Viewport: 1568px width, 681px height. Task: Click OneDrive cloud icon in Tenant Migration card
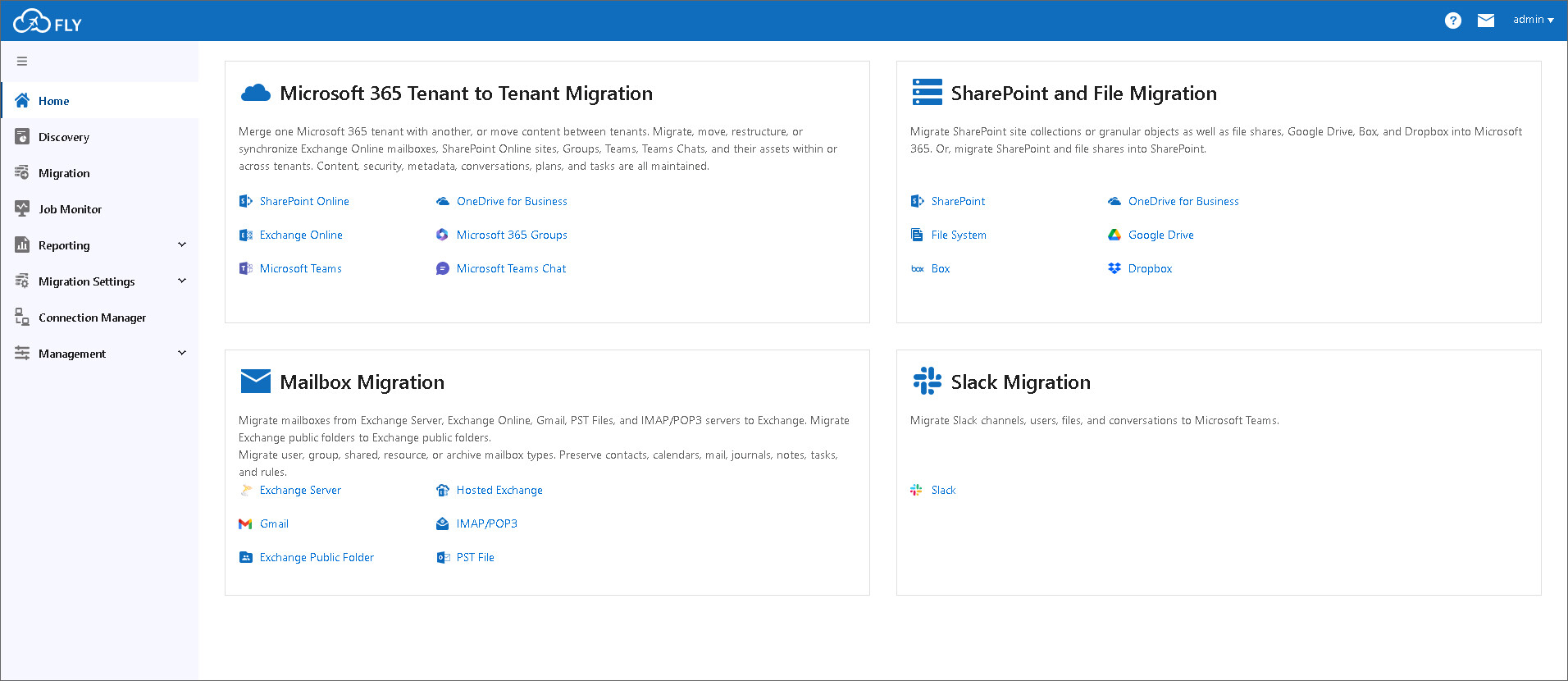pos(443,201)
